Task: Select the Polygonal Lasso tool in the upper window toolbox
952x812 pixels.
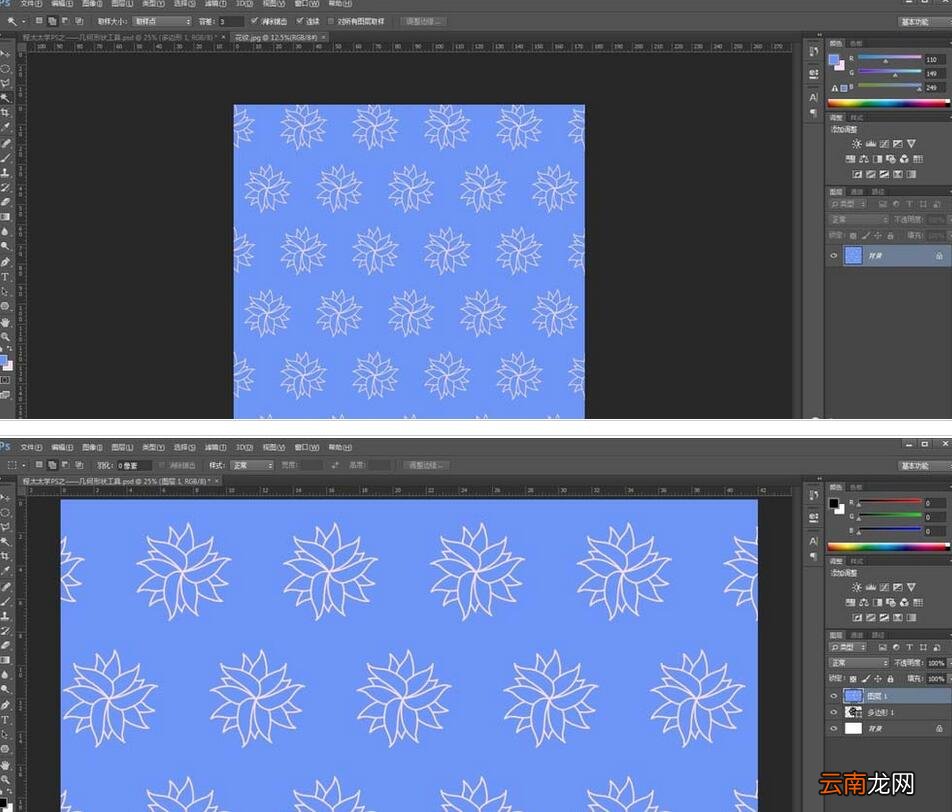Action: [5, 83]
